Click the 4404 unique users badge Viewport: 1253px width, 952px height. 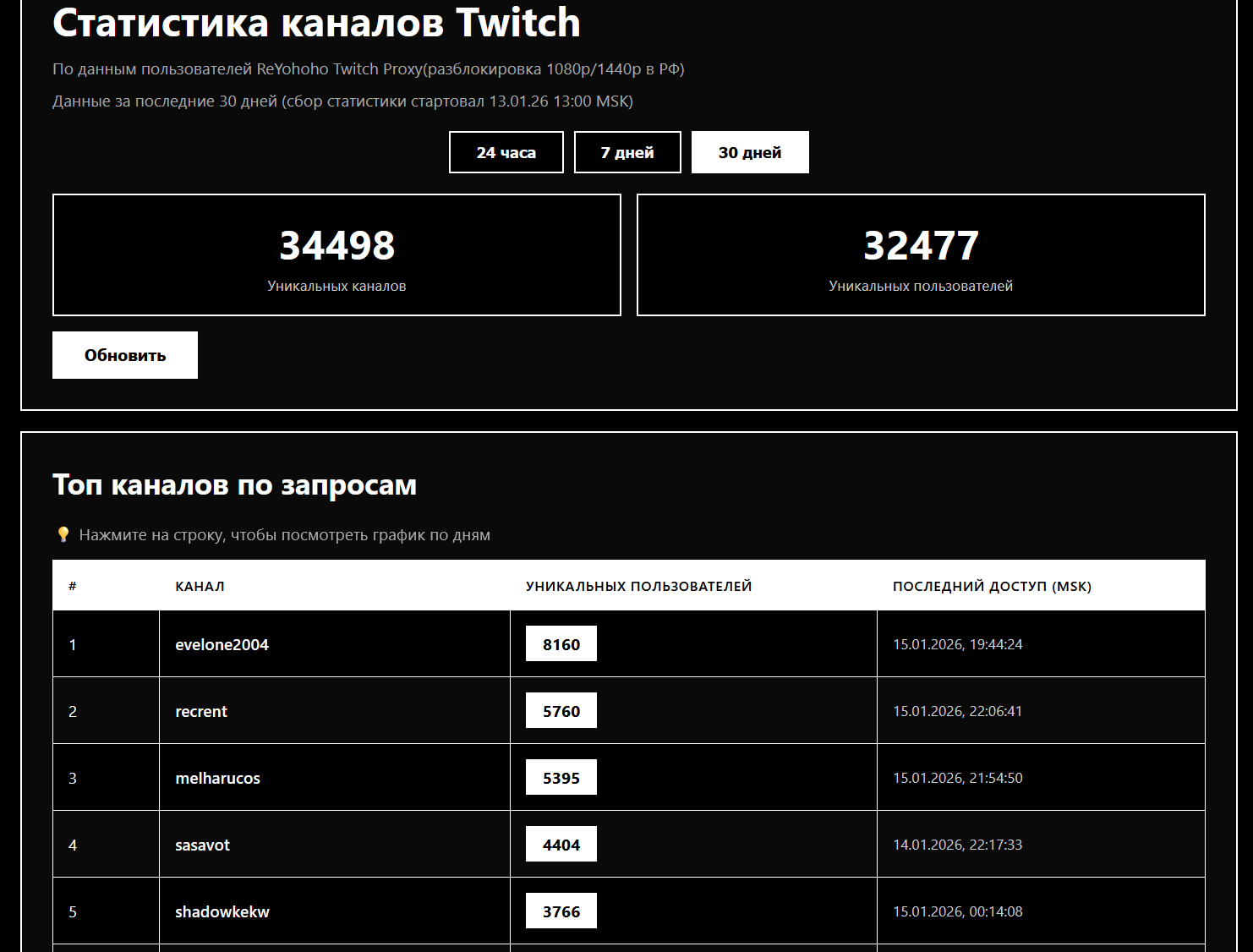[561, 844]
